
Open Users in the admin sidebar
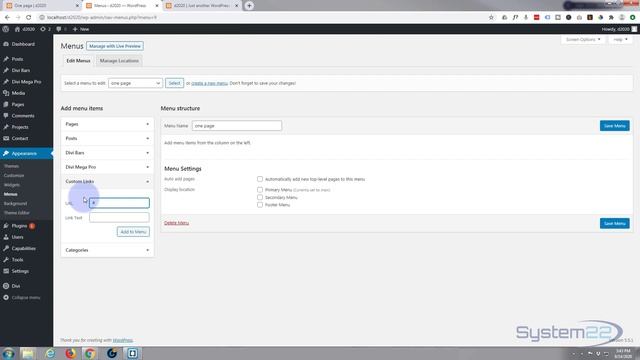click(x=18, y=237)
